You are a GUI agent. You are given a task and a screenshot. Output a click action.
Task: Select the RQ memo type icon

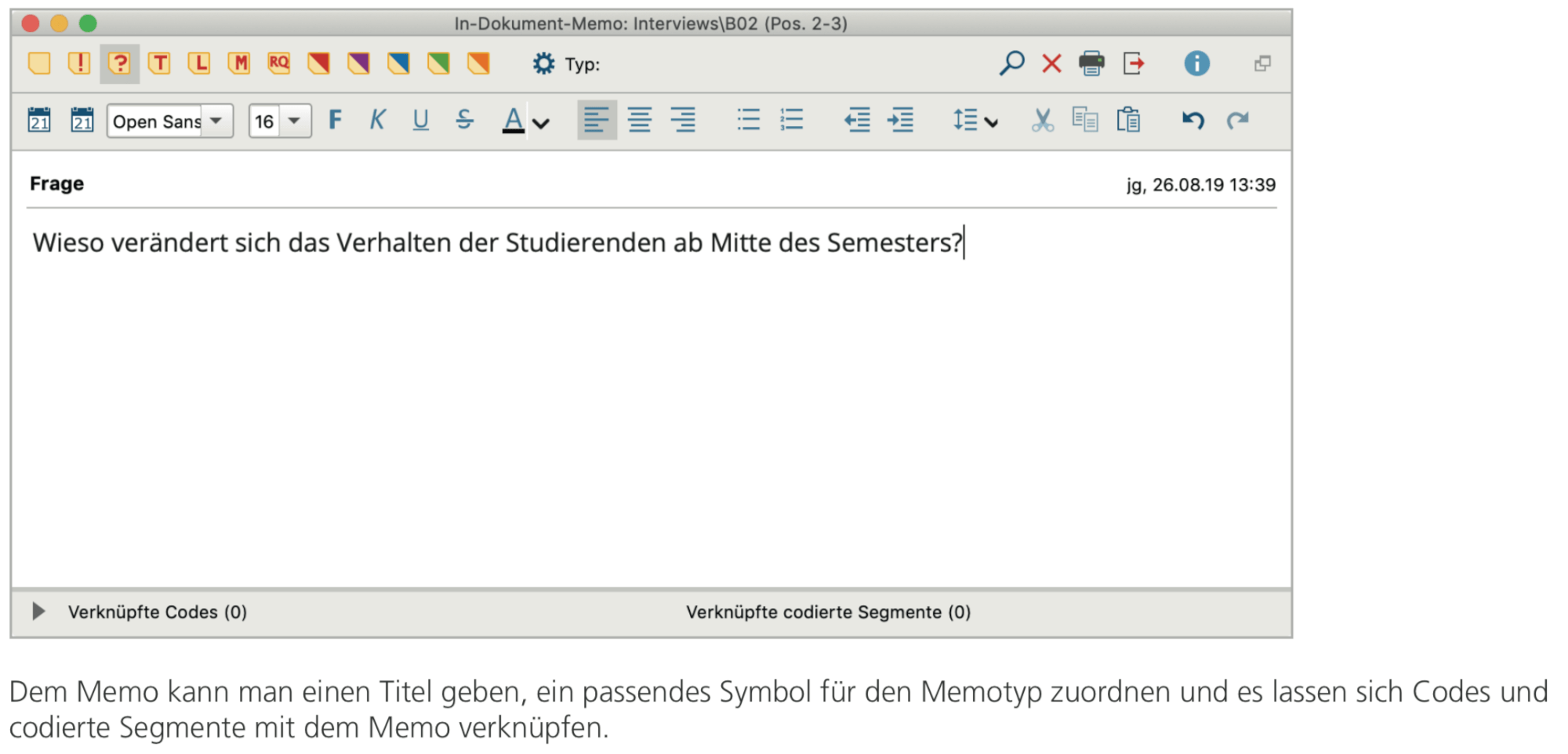click(x=279, y=63)
